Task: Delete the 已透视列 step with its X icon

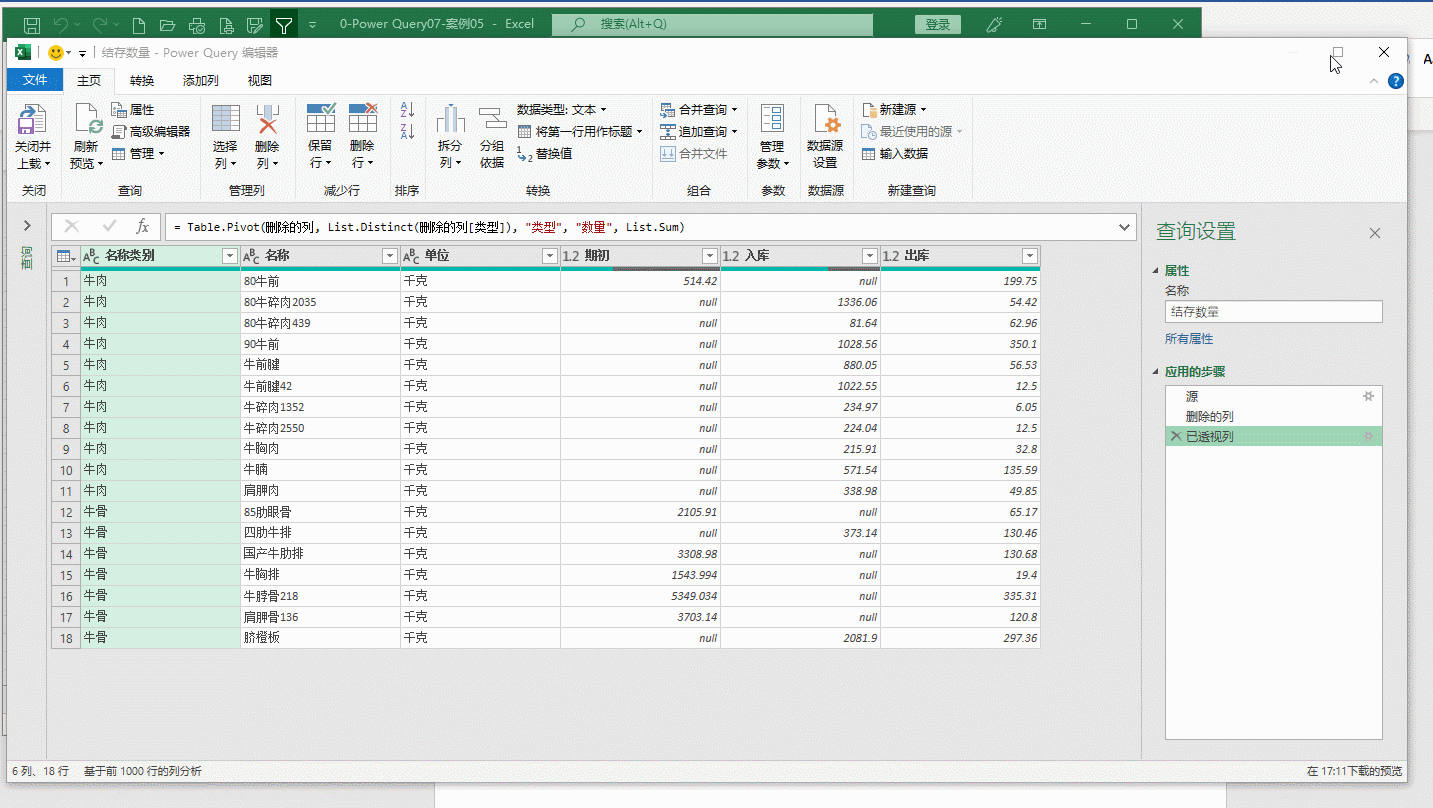Action: click(x=1175, y=437)
